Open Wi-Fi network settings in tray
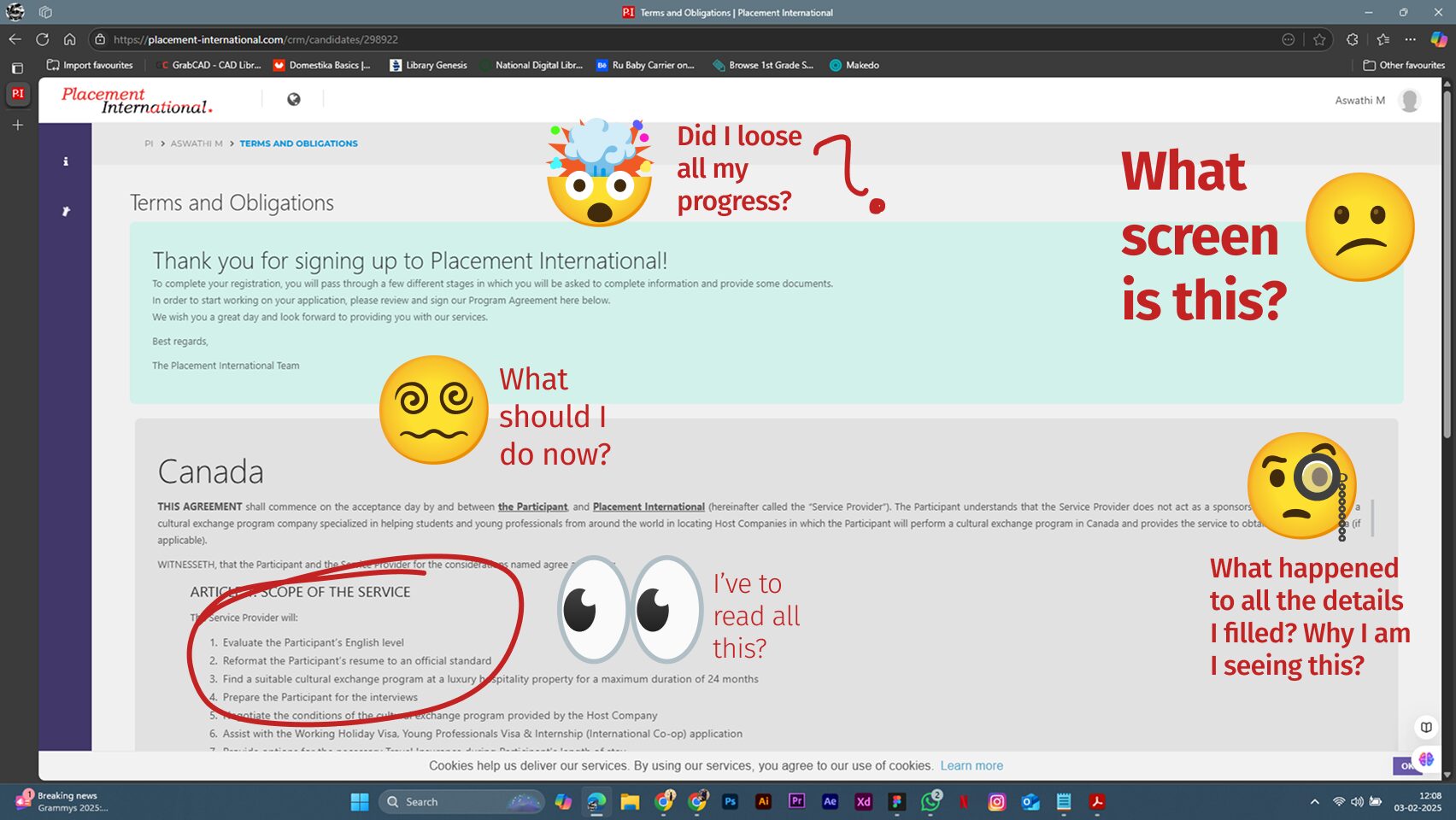The width and height of the screenshot is (1456, 820). 1339,801
